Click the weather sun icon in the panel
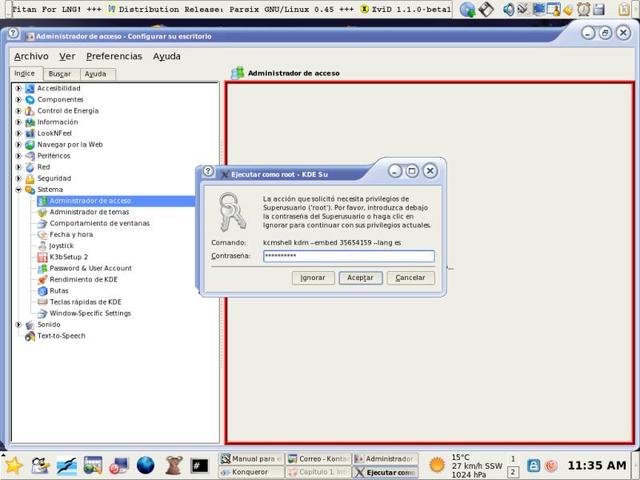The image size is (640, 480). (x=437, y=465)
